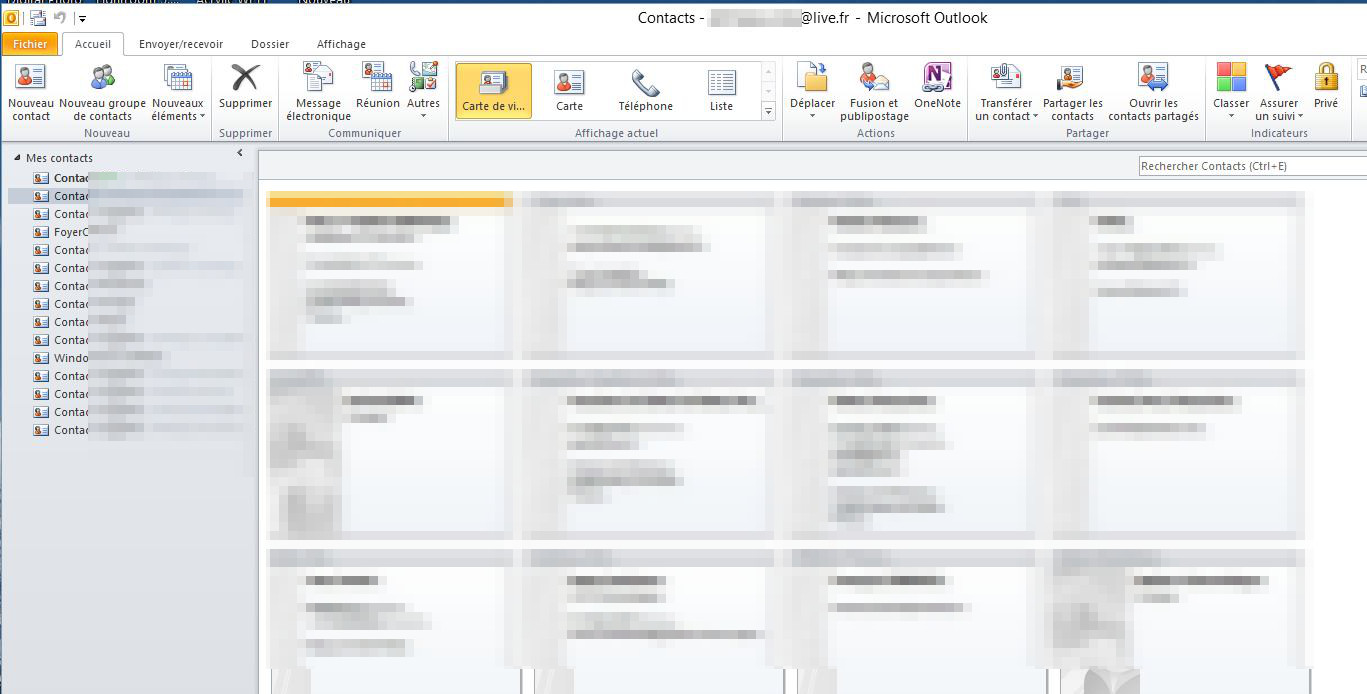Select the Windo... contacts folder
The width and height of the screenshot is (1367, 694).
[71, 358]
